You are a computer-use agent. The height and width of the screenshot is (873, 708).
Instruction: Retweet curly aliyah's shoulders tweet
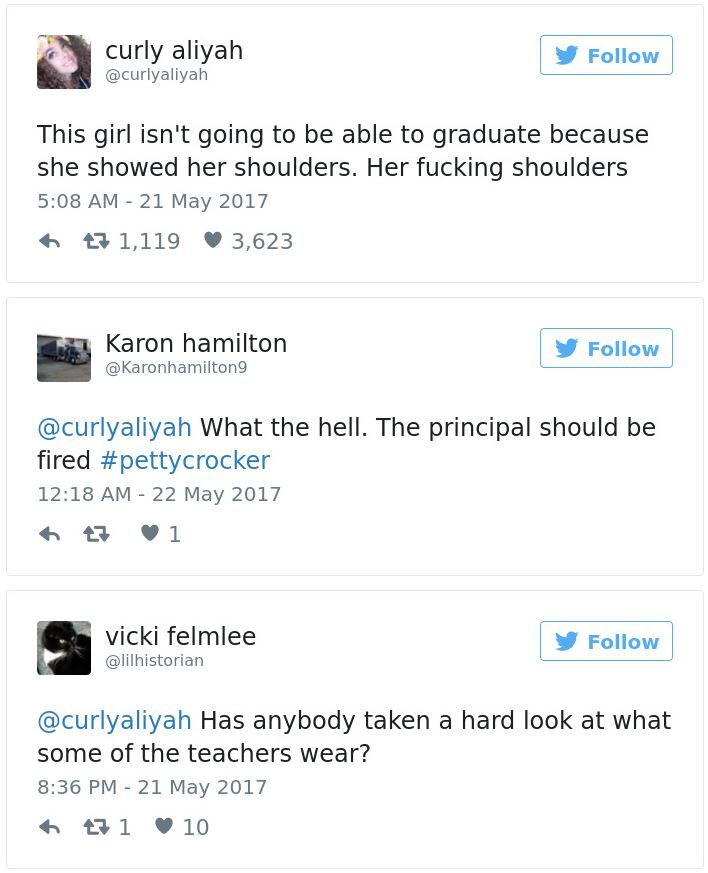click(98, 241)
